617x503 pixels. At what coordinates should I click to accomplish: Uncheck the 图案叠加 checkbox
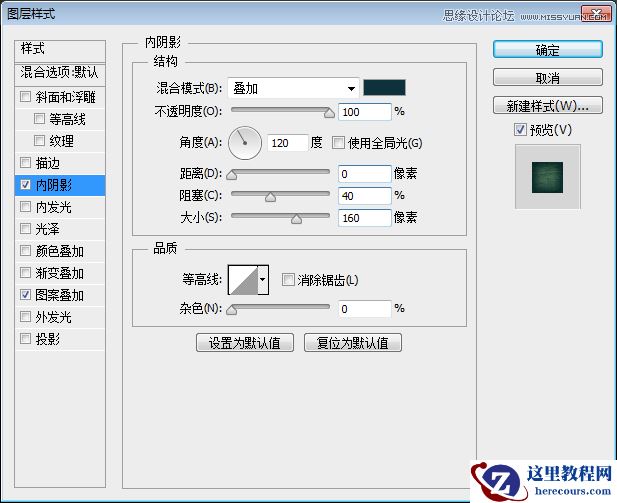(25, 294)
